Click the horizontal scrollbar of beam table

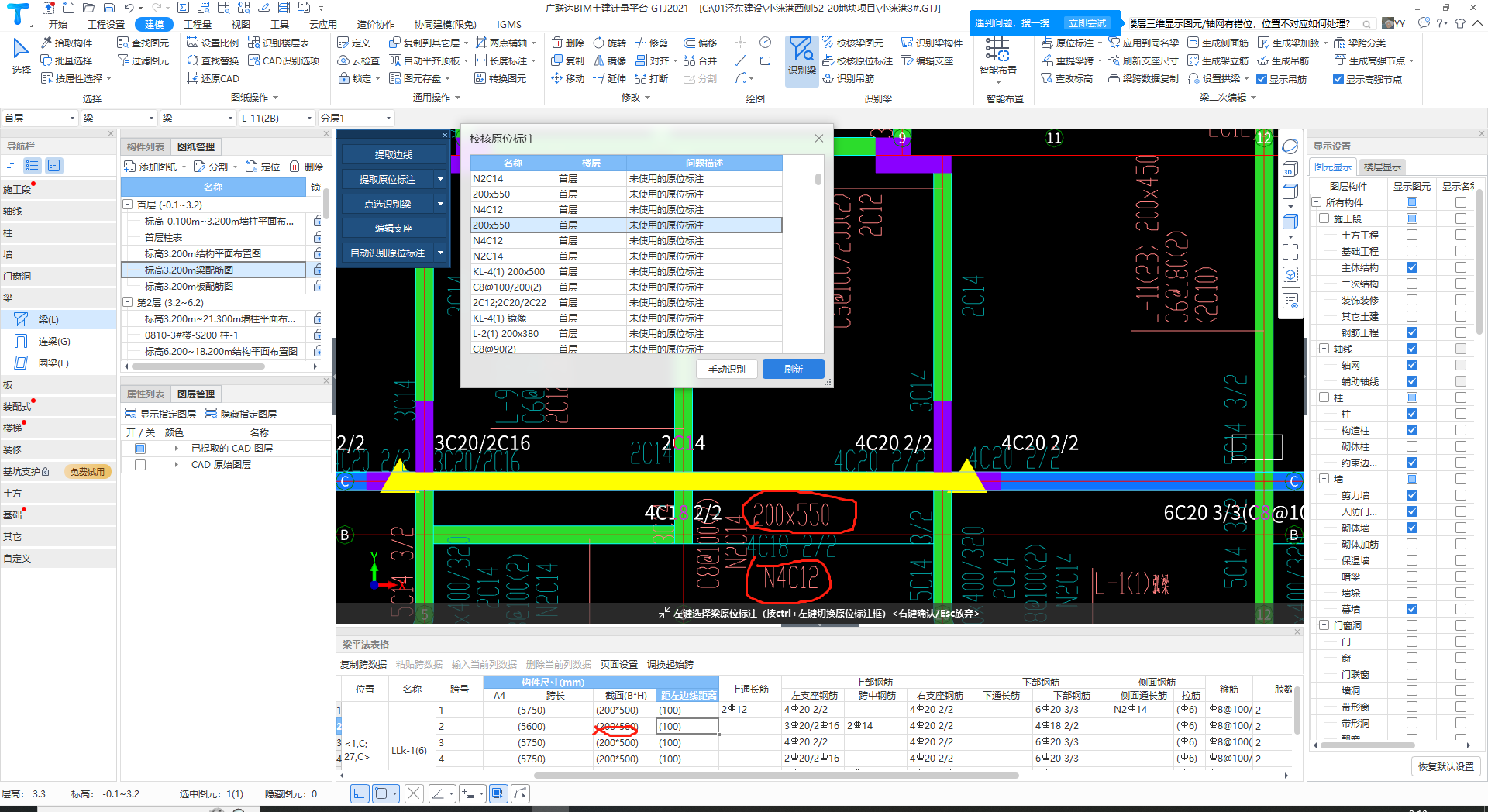point(776,775)
